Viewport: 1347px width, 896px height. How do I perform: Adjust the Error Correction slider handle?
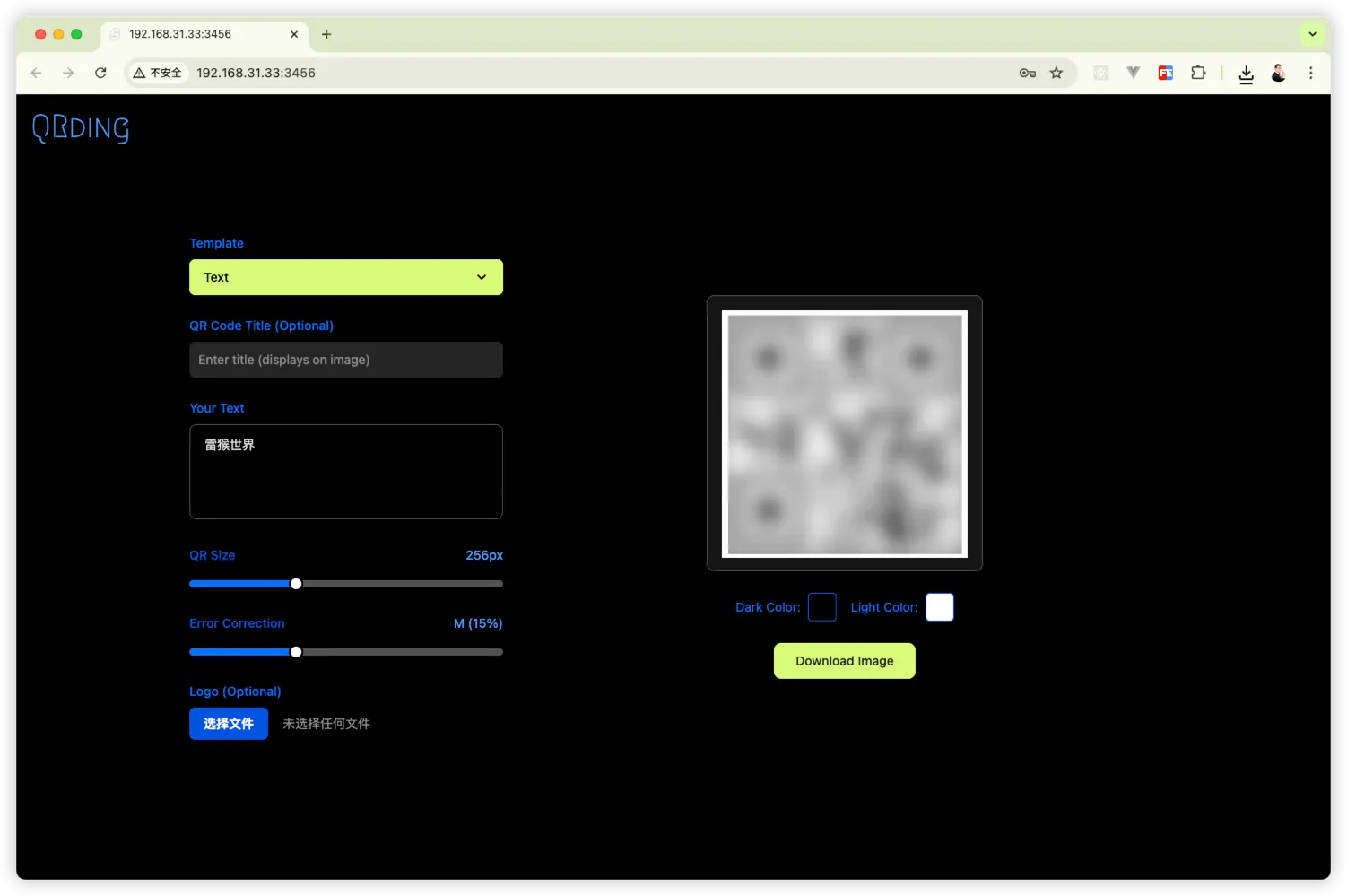(x=296, y=652)
